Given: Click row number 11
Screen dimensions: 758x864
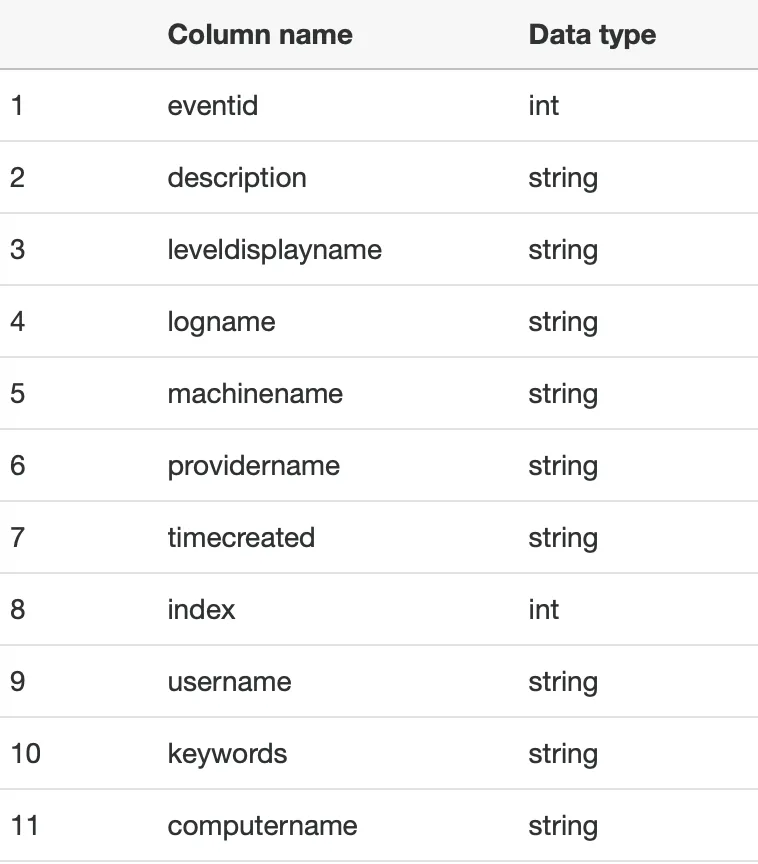Looking at the screenshot, I should pyautogui.click(x=24, y=825).
